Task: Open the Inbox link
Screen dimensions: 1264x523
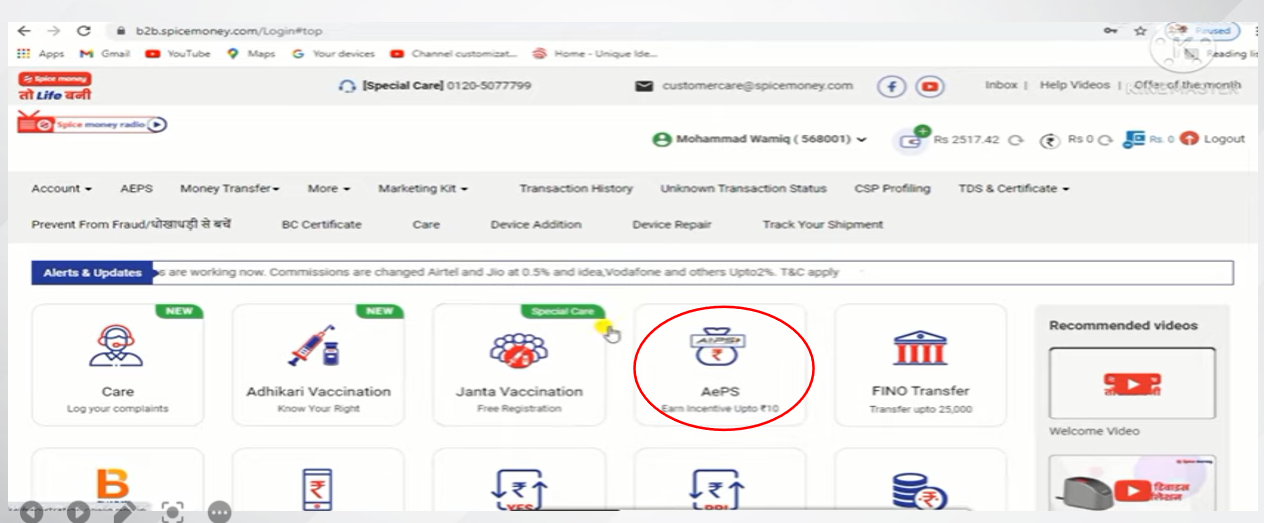Action: click(x=1001, y=86)
